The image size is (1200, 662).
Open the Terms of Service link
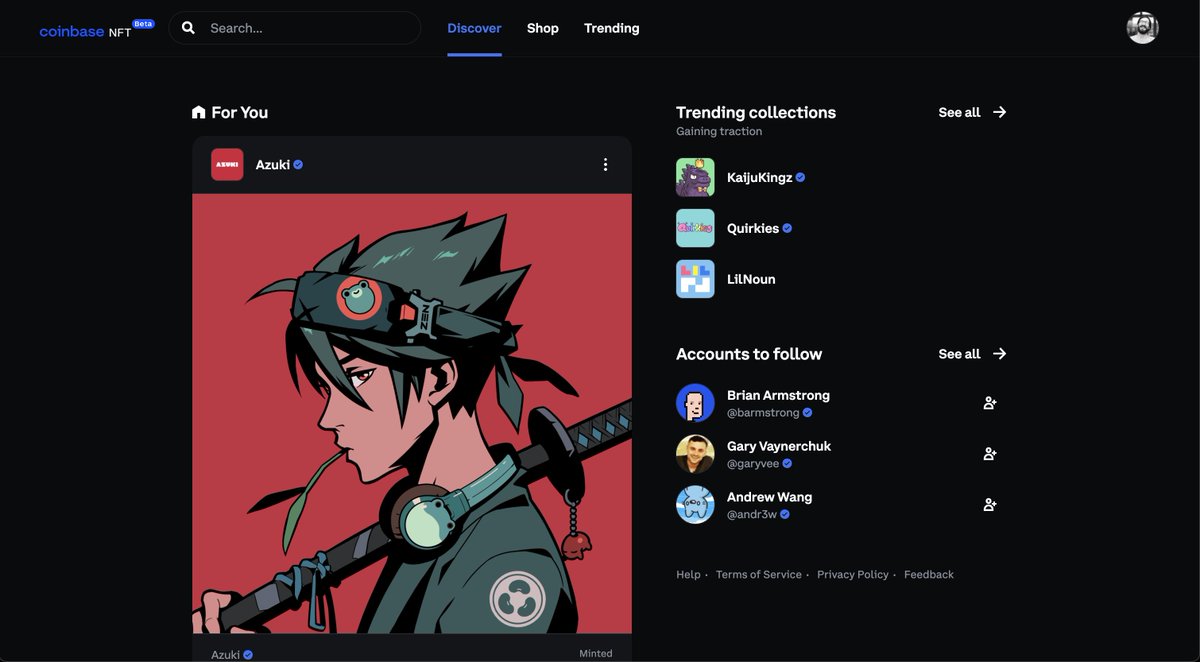point(759,574)
